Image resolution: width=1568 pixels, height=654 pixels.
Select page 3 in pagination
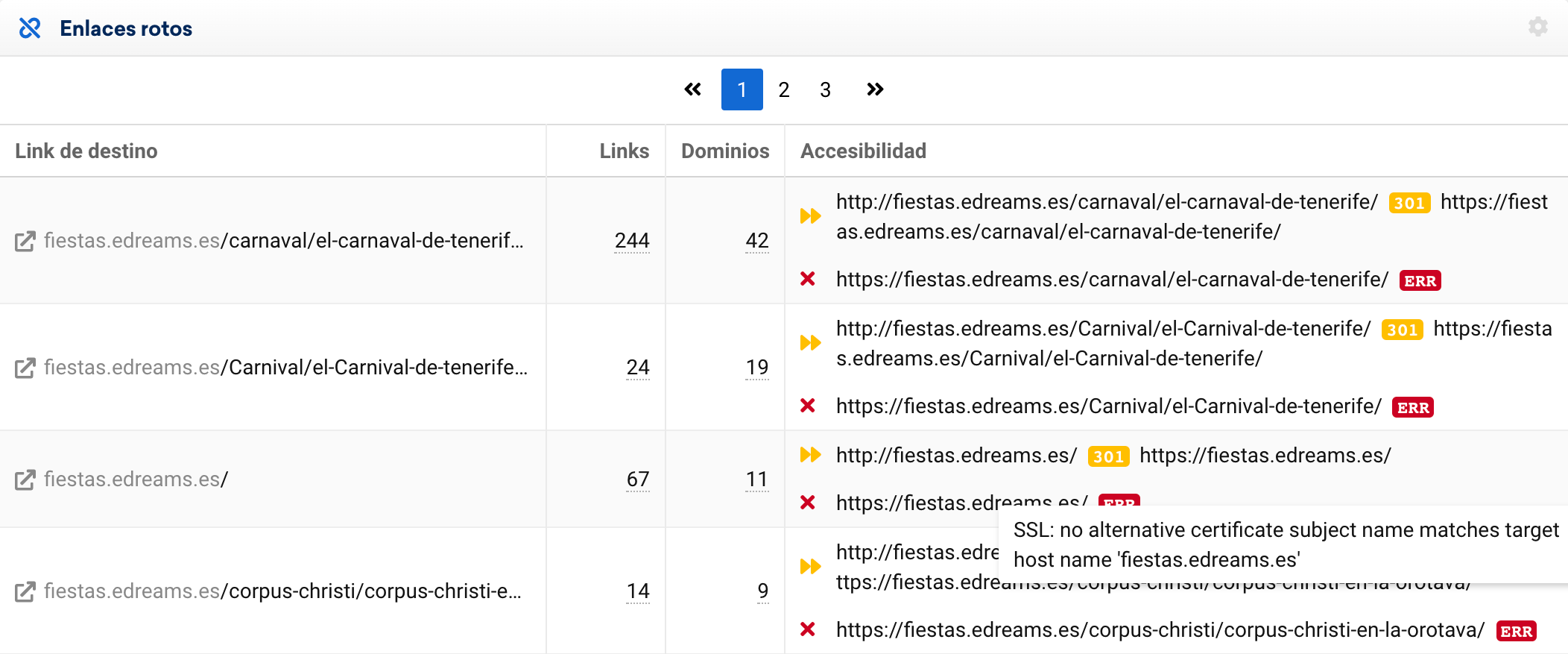(x=825, y=89)
